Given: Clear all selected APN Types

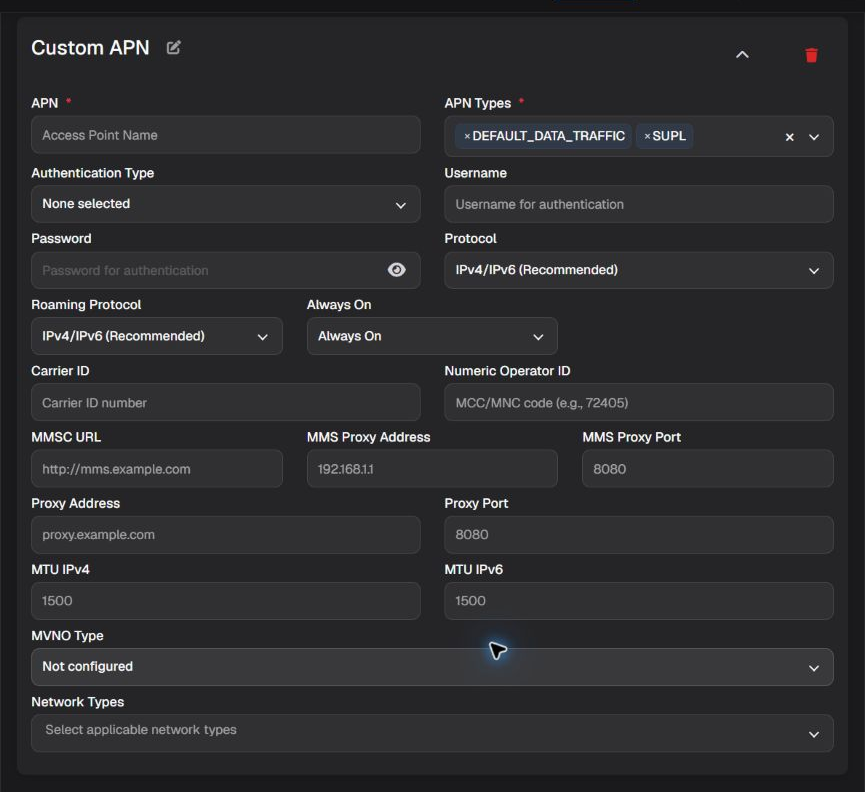Looking at the screenshot, I should [x=789, y=137].
